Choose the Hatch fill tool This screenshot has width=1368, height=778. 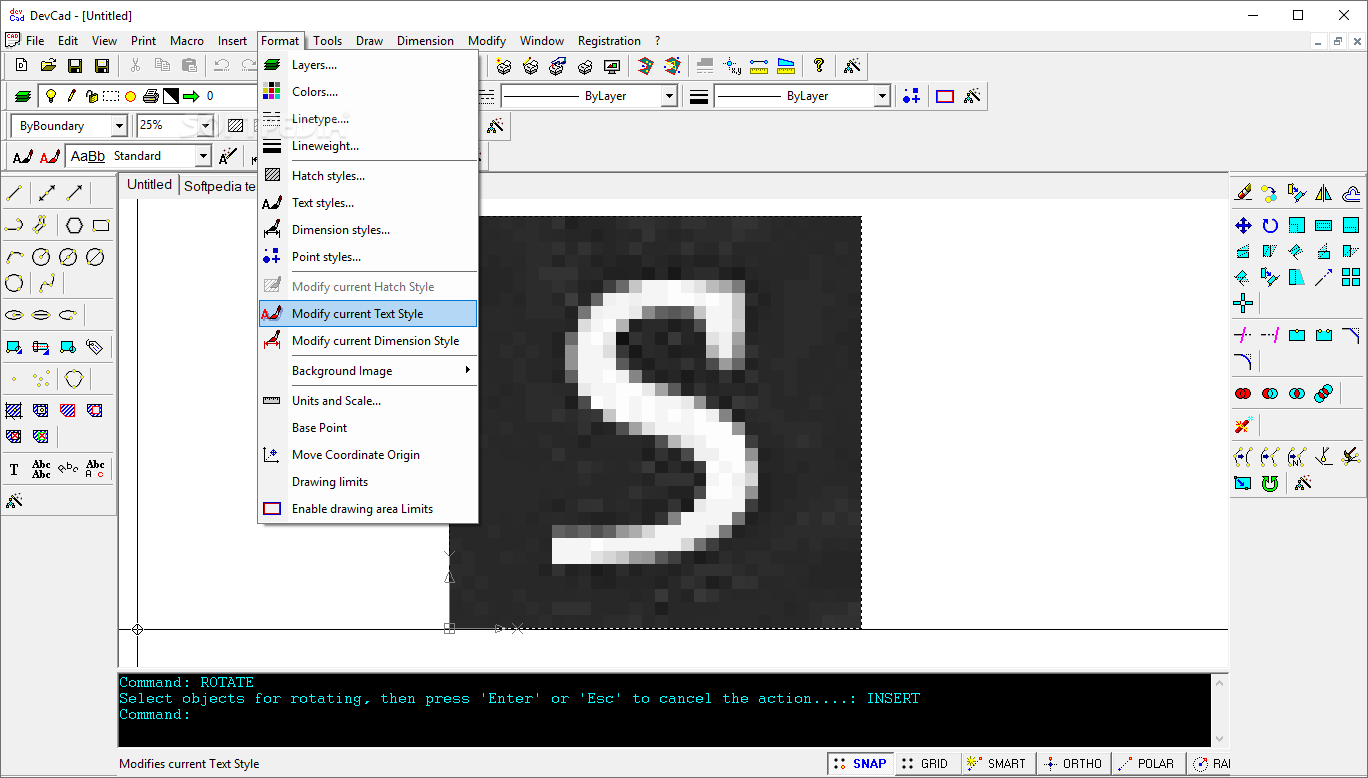pos(14,410)
